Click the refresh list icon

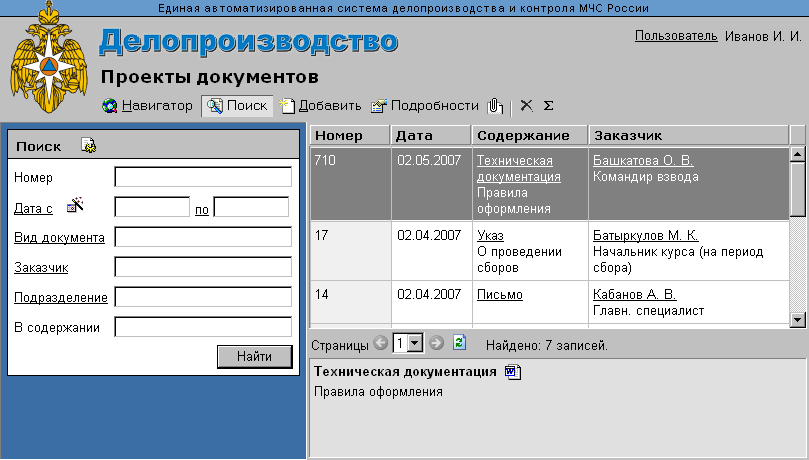point(459,342)
